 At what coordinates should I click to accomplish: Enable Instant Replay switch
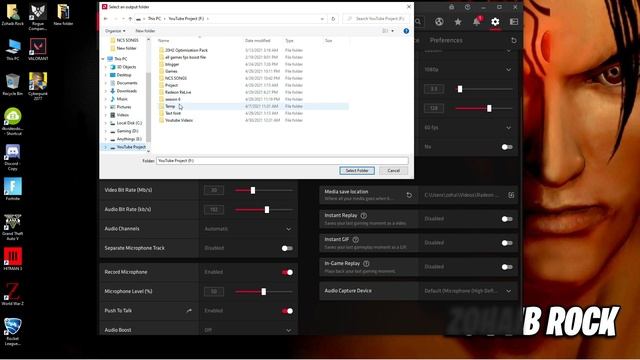tap(507, 219)
